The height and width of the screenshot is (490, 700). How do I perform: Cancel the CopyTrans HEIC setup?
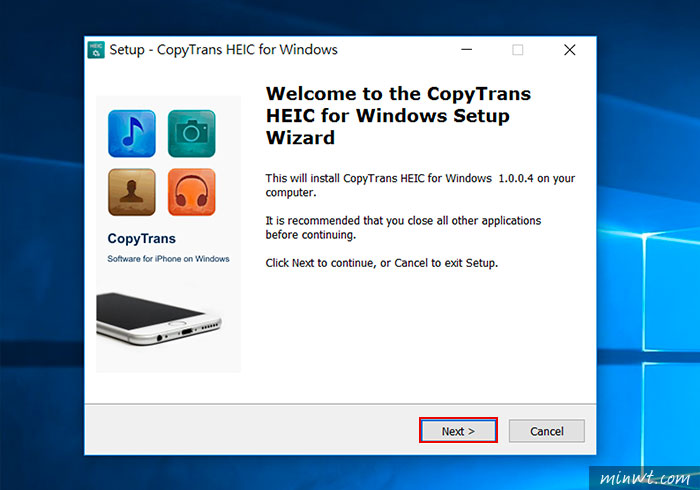tap(546, 431)
